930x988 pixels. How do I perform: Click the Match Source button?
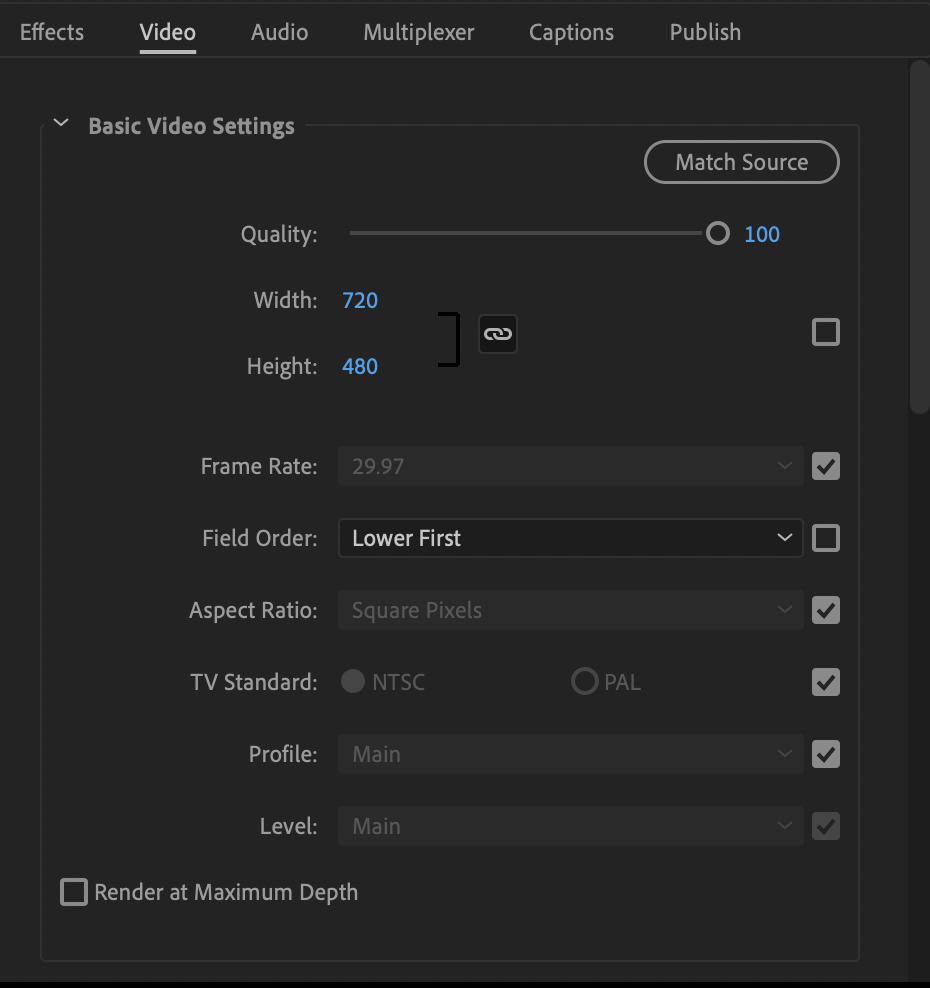(x=741, y=161)
